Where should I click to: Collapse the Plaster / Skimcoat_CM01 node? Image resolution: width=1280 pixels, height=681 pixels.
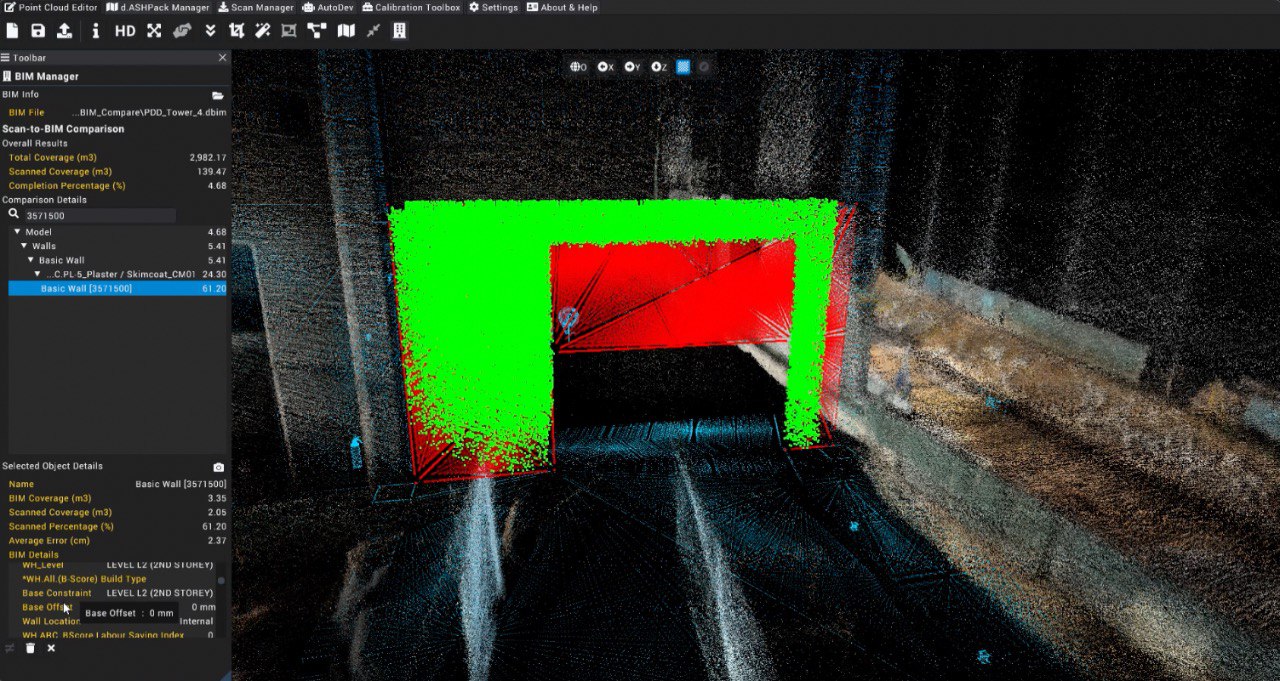point(37,274)
